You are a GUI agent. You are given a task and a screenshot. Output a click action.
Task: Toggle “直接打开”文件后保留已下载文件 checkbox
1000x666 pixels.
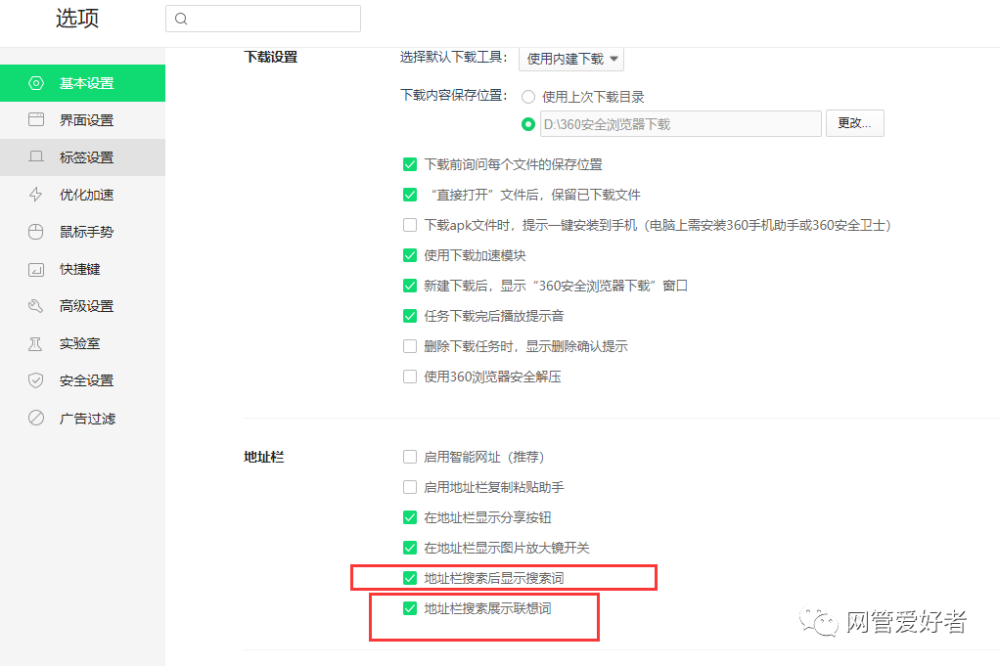(410, 195)
